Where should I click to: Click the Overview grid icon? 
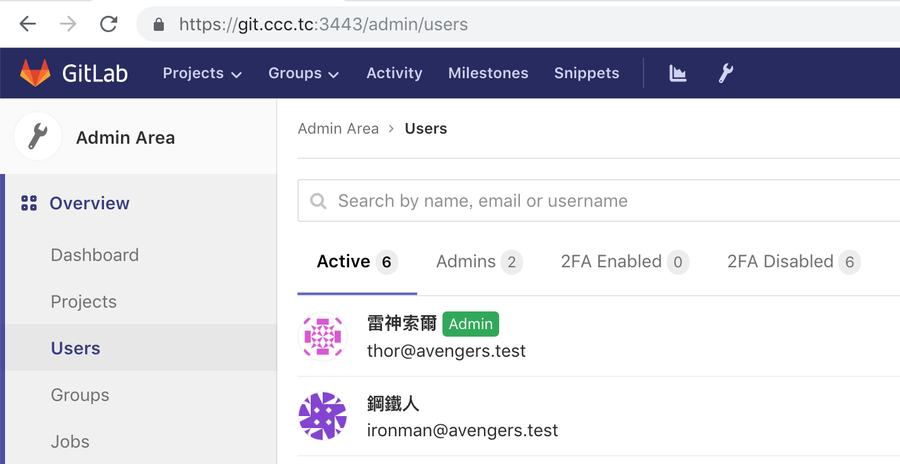29,203
